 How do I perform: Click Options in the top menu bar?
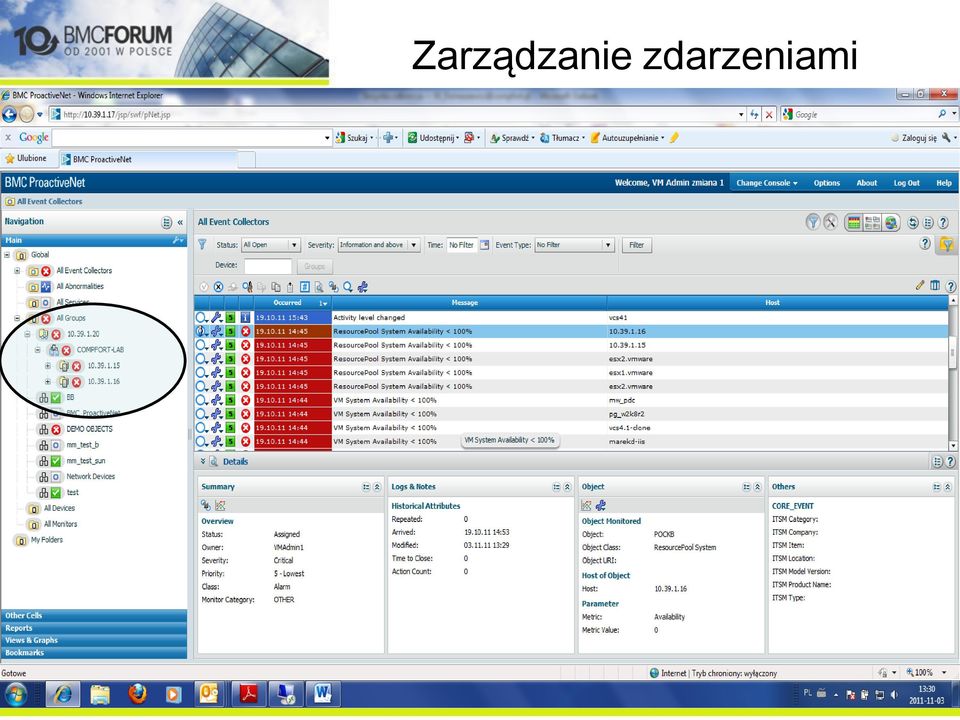pos(827,183)
